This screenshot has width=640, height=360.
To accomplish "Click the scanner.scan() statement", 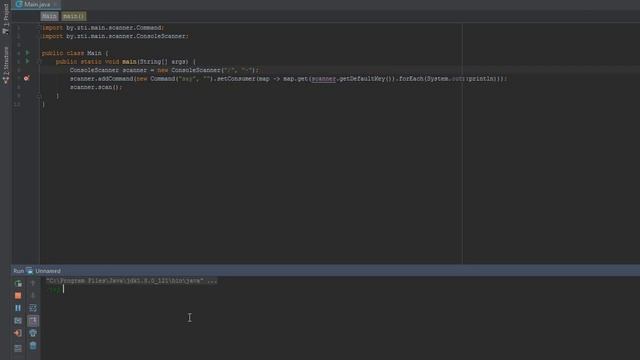I will [x=96, y=87].
